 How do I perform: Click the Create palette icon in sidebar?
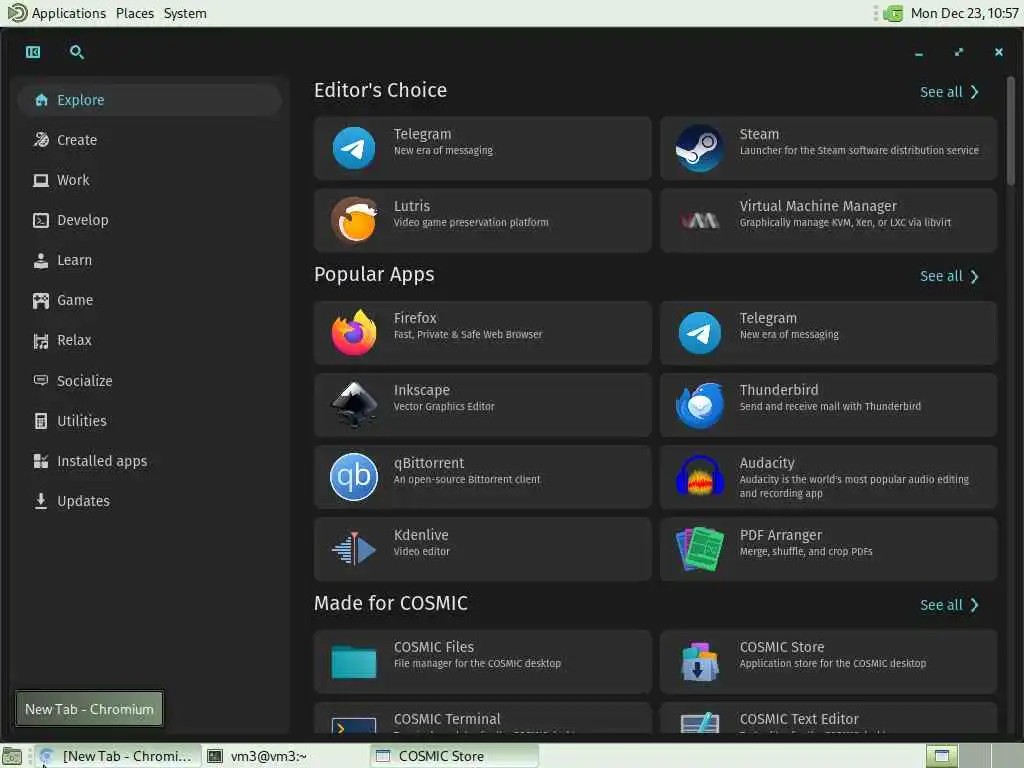(x=41, y=140)
